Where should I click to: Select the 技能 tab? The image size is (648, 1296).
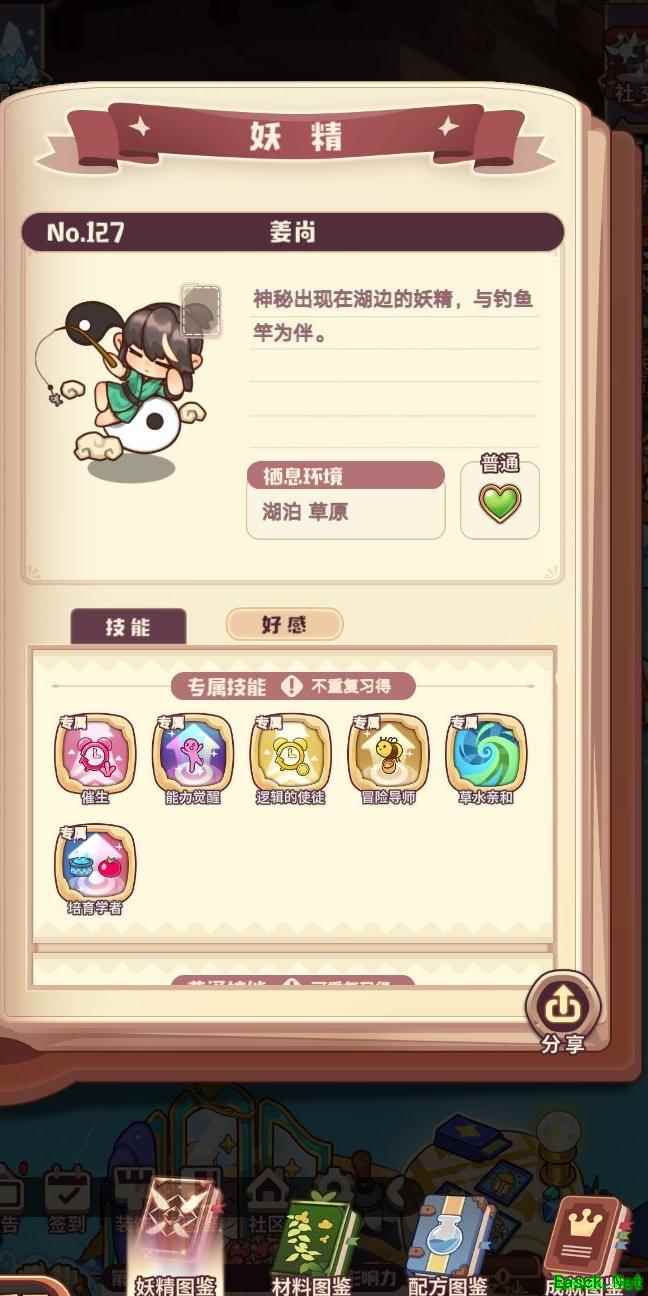pyautogui.click(x=128, y=626)
